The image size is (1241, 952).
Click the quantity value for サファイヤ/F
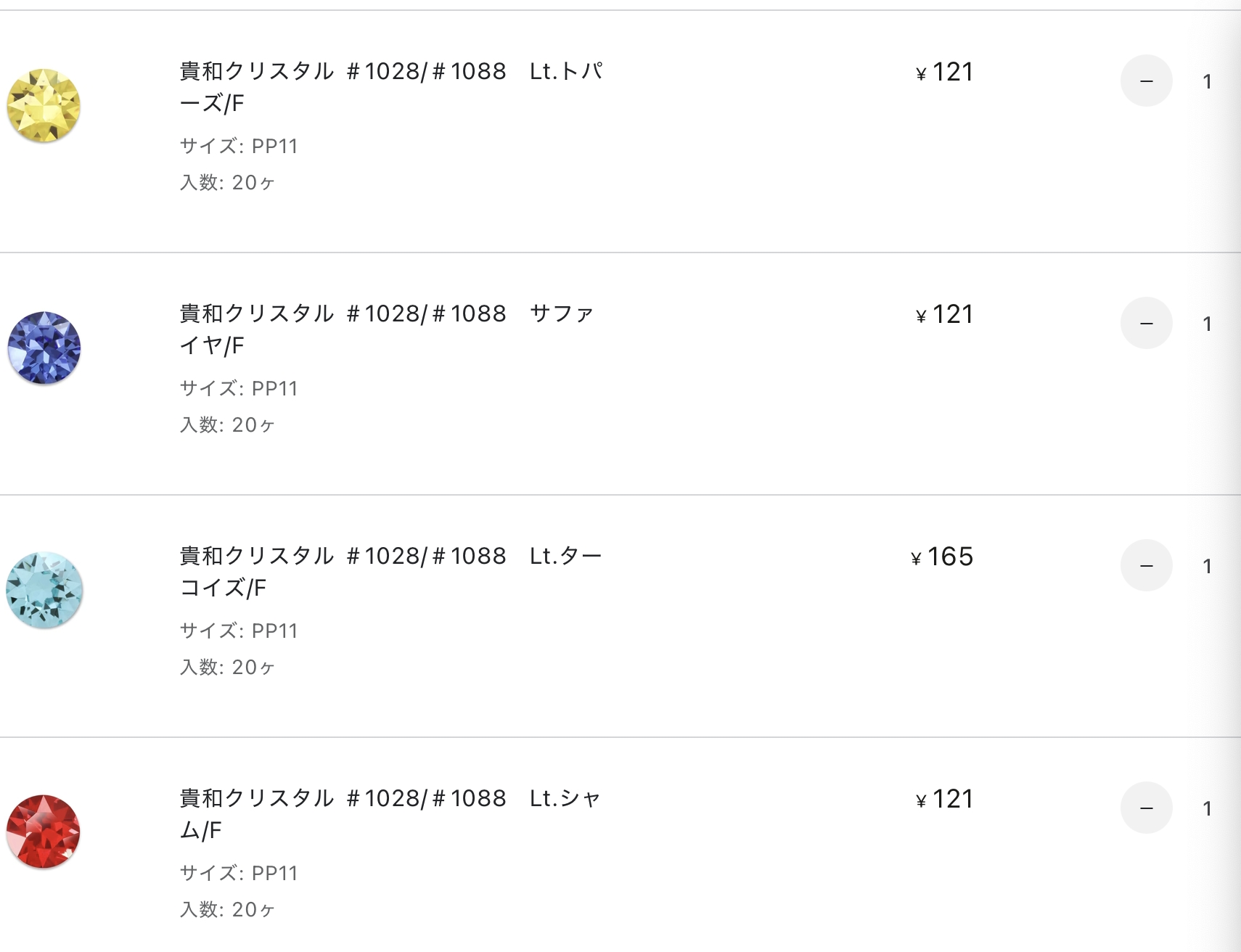(x=1207, y=324)
